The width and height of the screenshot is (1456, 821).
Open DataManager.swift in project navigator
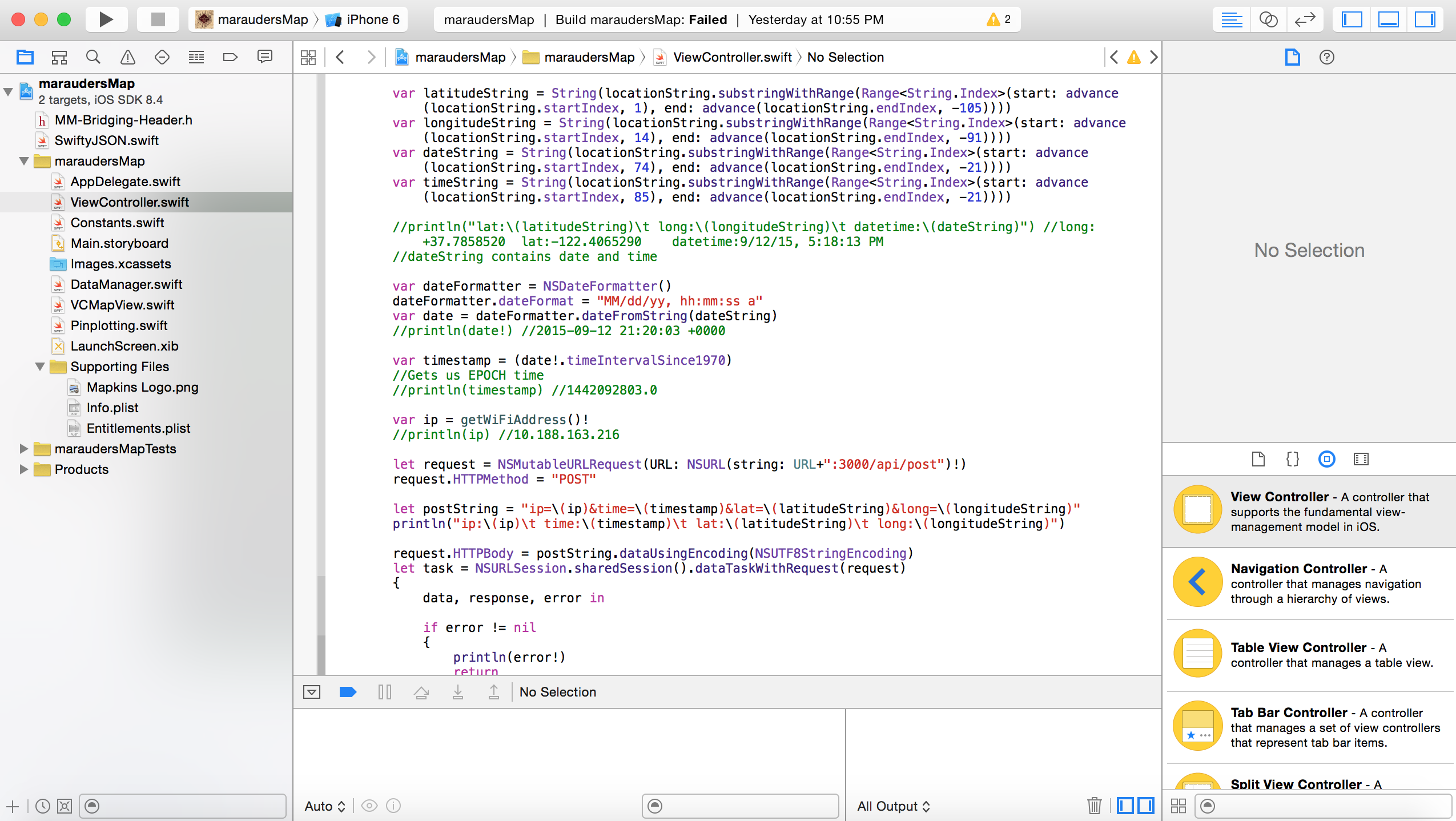tap(126, 284)
